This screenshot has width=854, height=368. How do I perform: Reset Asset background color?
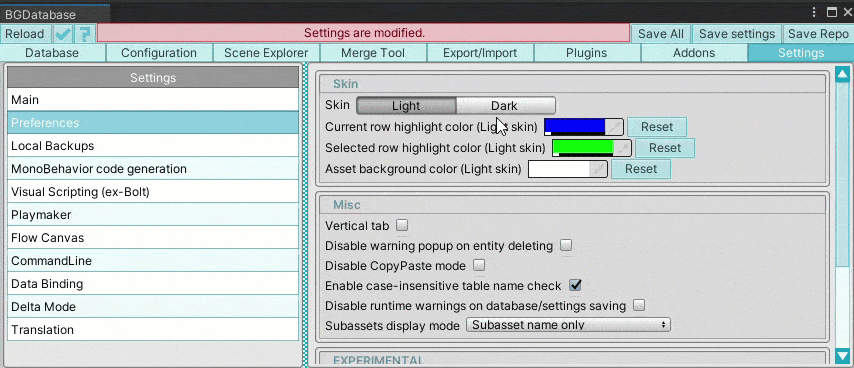(x=641, y=169)
